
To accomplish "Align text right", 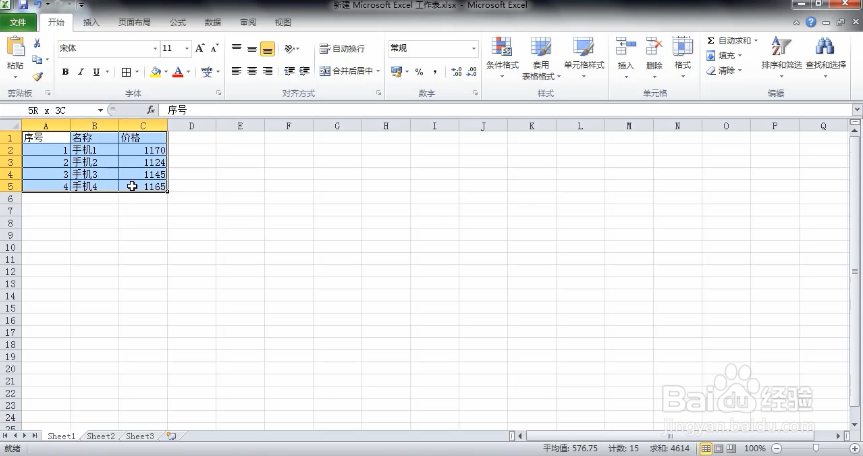I will tap(267, 71).
